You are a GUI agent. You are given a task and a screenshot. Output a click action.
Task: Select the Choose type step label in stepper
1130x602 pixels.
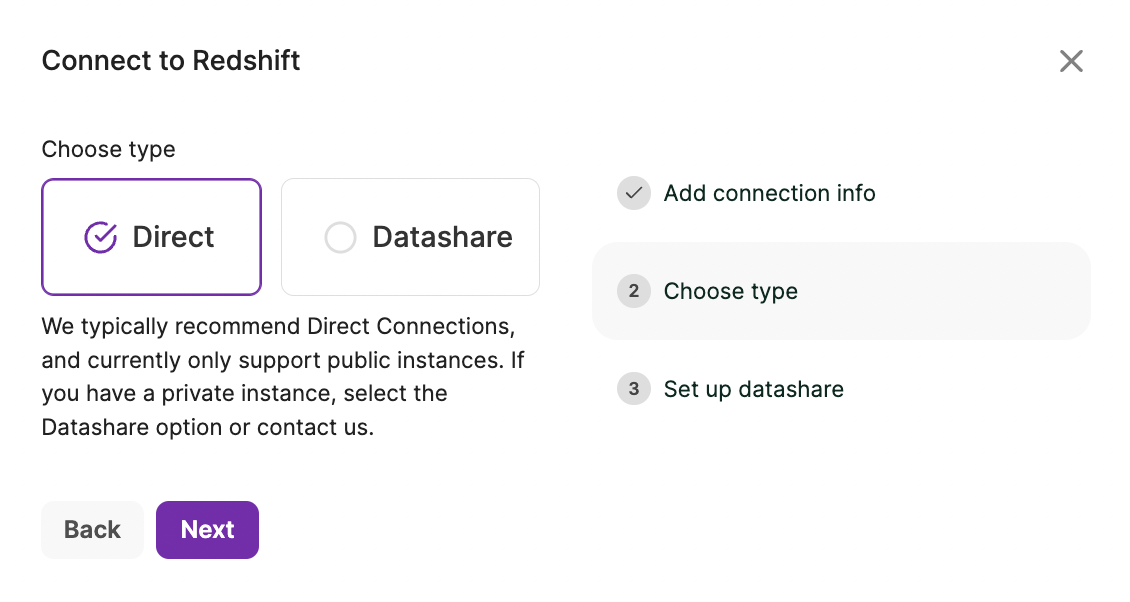tap(730, 291)
